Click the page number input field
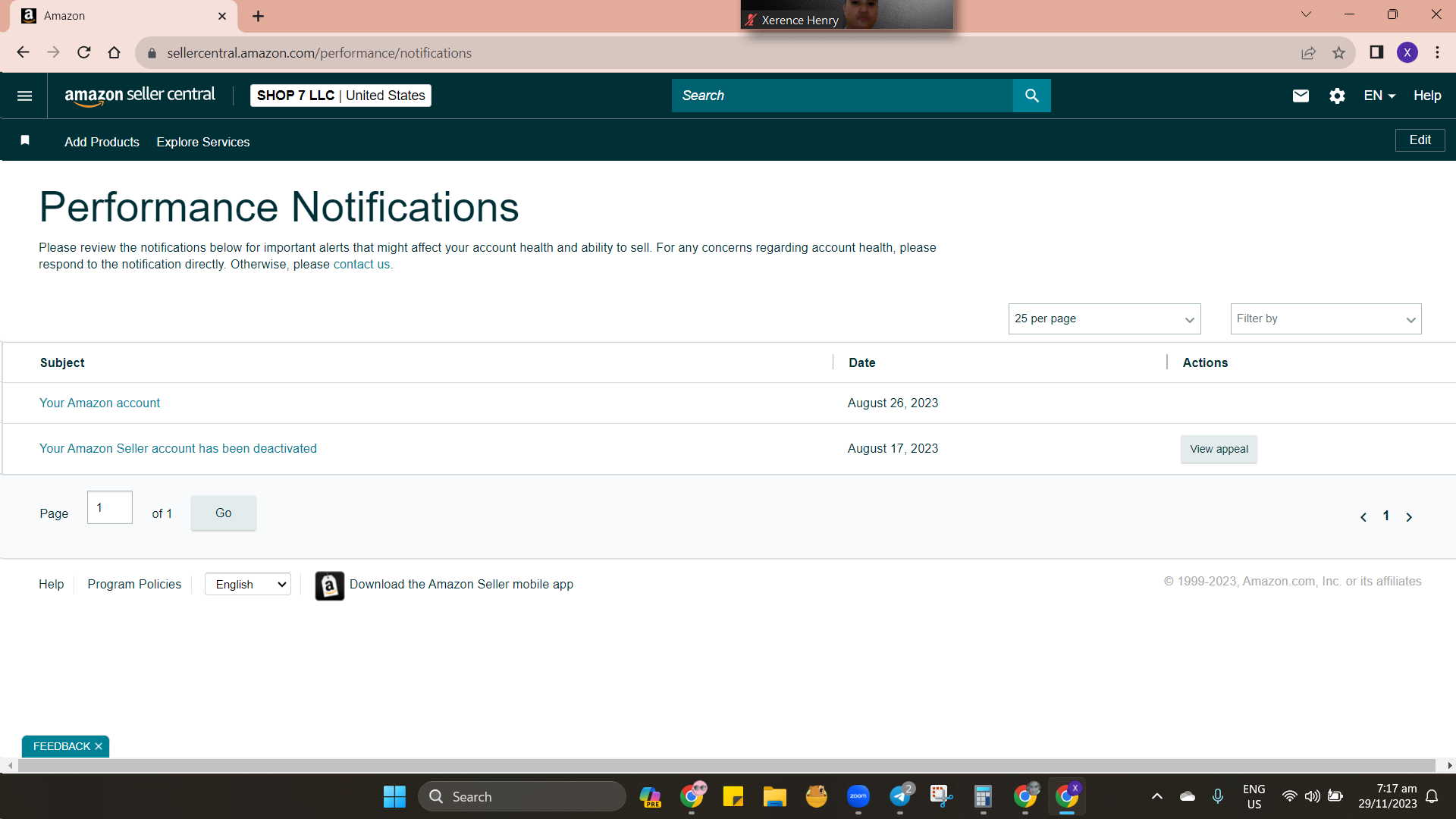Image resolution: width=1456 pixels, height=819 pixels. tap(110, 507)
